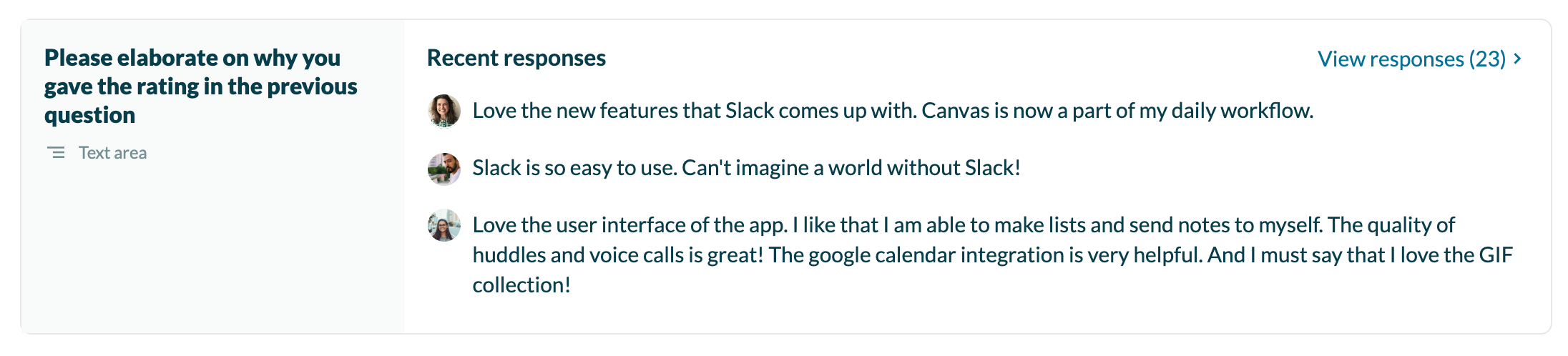The image size is (1568, 356).
Task: Select the second respondent's profile picture
Action: point(444,169)
